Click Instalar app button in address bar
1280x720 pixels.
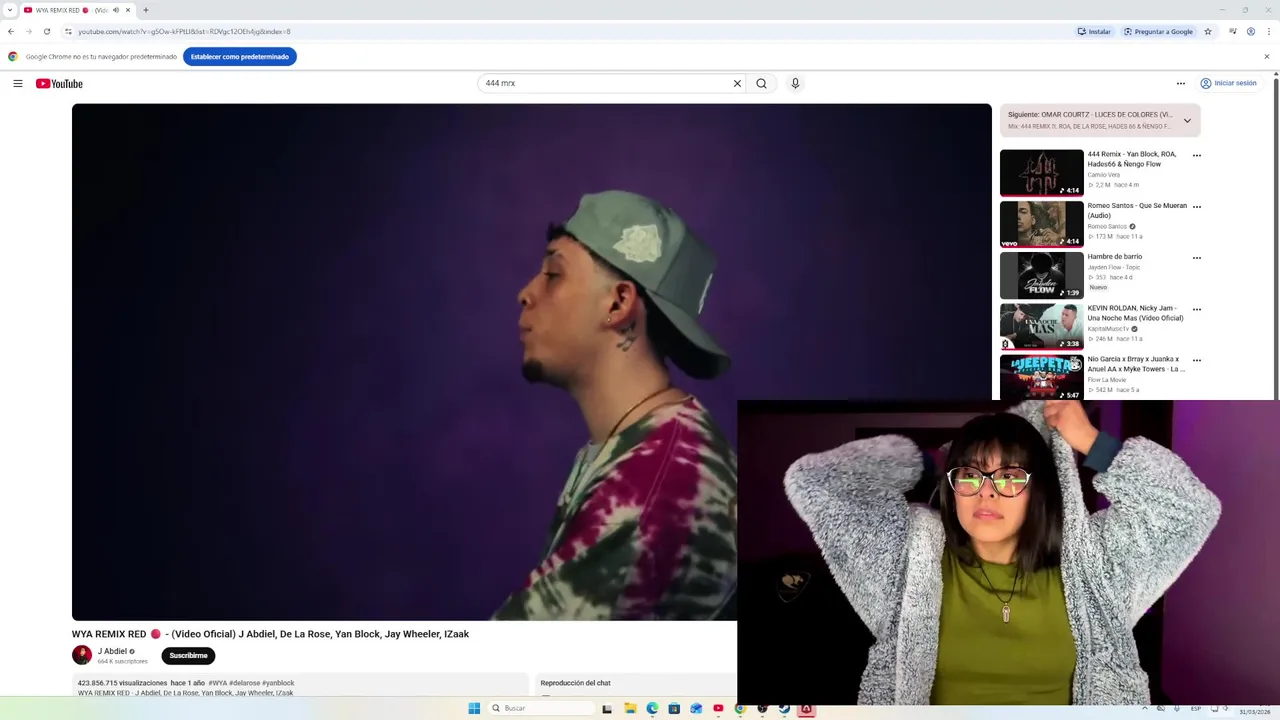tap(1094, 31)
